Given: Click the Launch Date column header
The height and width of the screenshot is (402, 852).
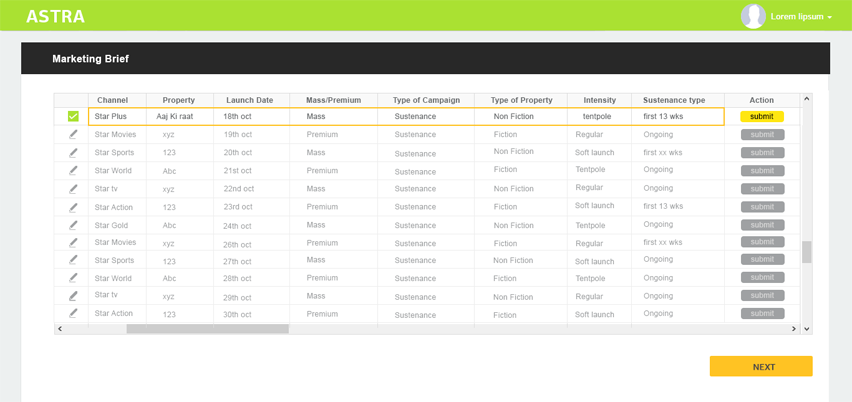Looking at the screenshot, I should coord(250,100).
